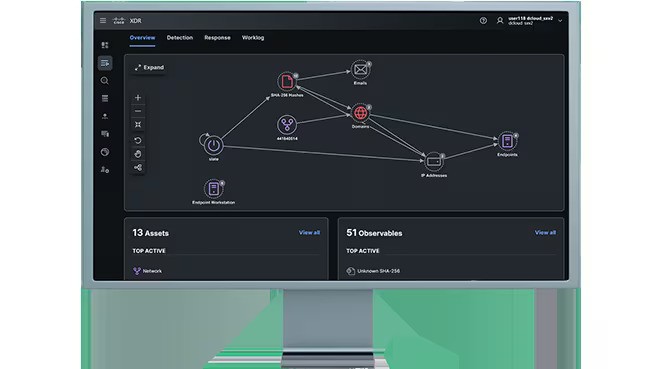The image size is (656, 369).
Task: Open the search icon in left sidebar
Action: [x=105, y=81]
